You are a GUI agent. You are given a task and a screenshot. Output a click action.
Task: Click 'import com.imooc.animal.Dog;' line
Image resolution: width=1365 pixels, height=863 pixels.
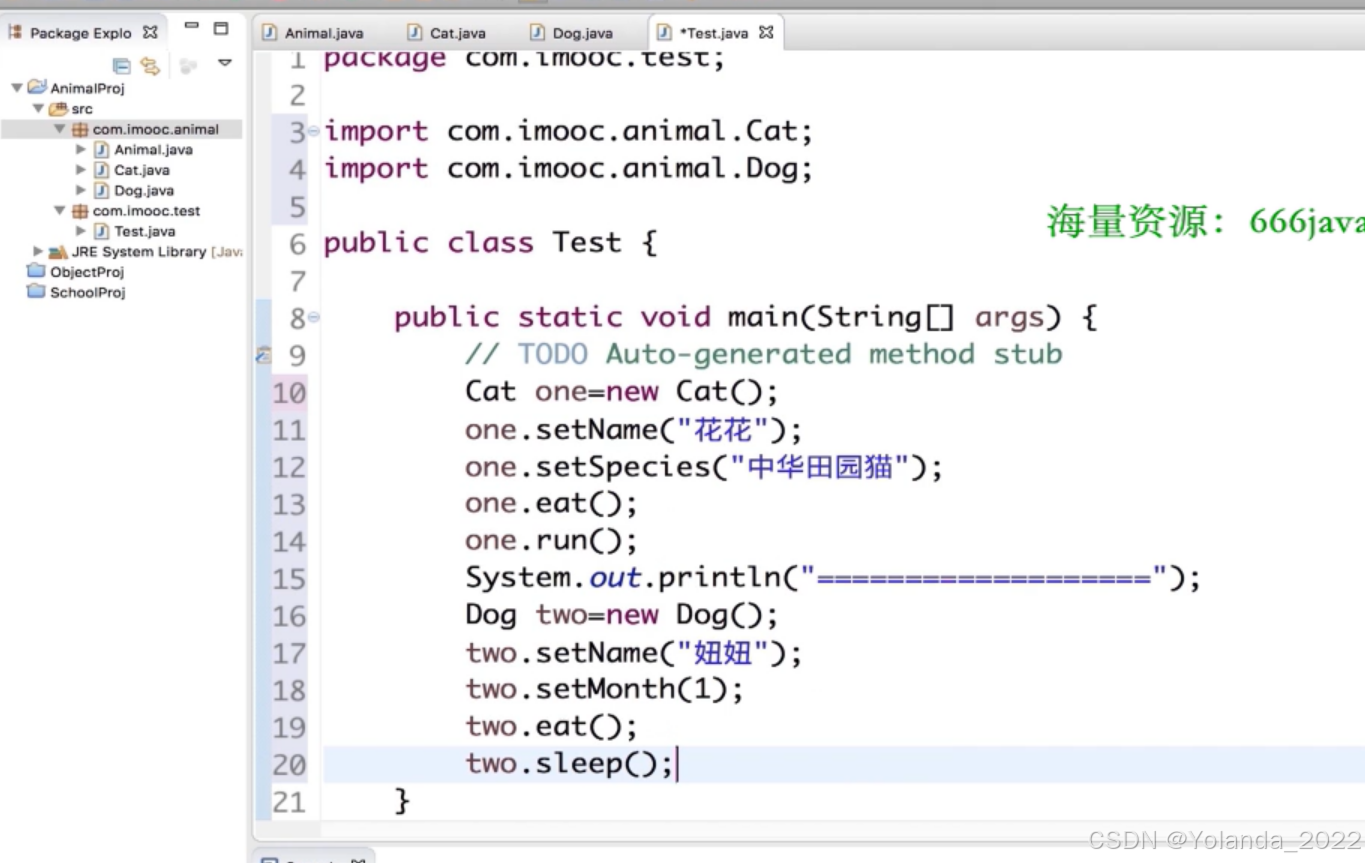point(568,169)
